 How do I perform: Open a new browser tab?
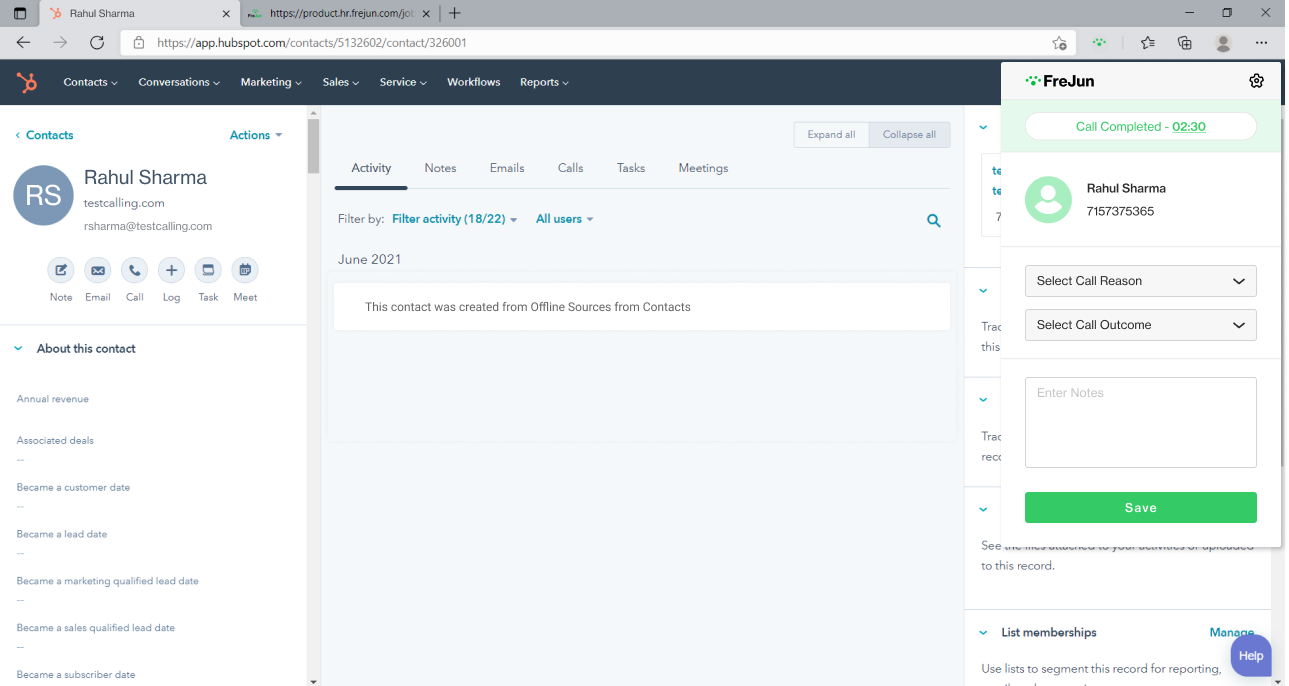click(x=455, y=13)
